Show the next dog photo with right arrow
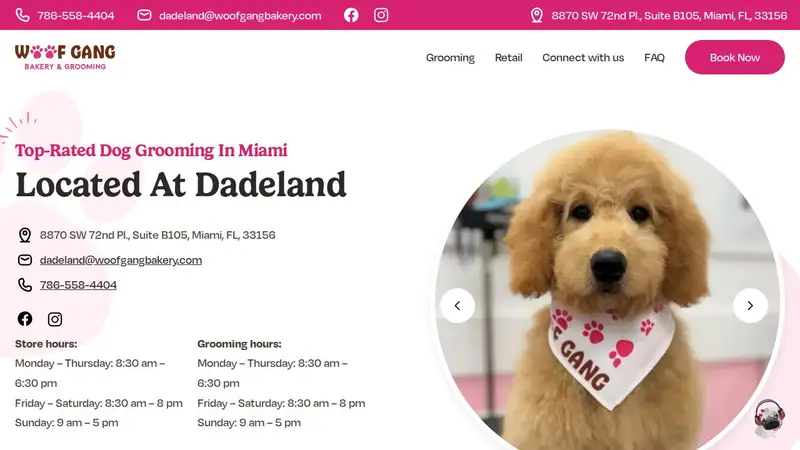The image size is (800, 450). click(751, 306)
